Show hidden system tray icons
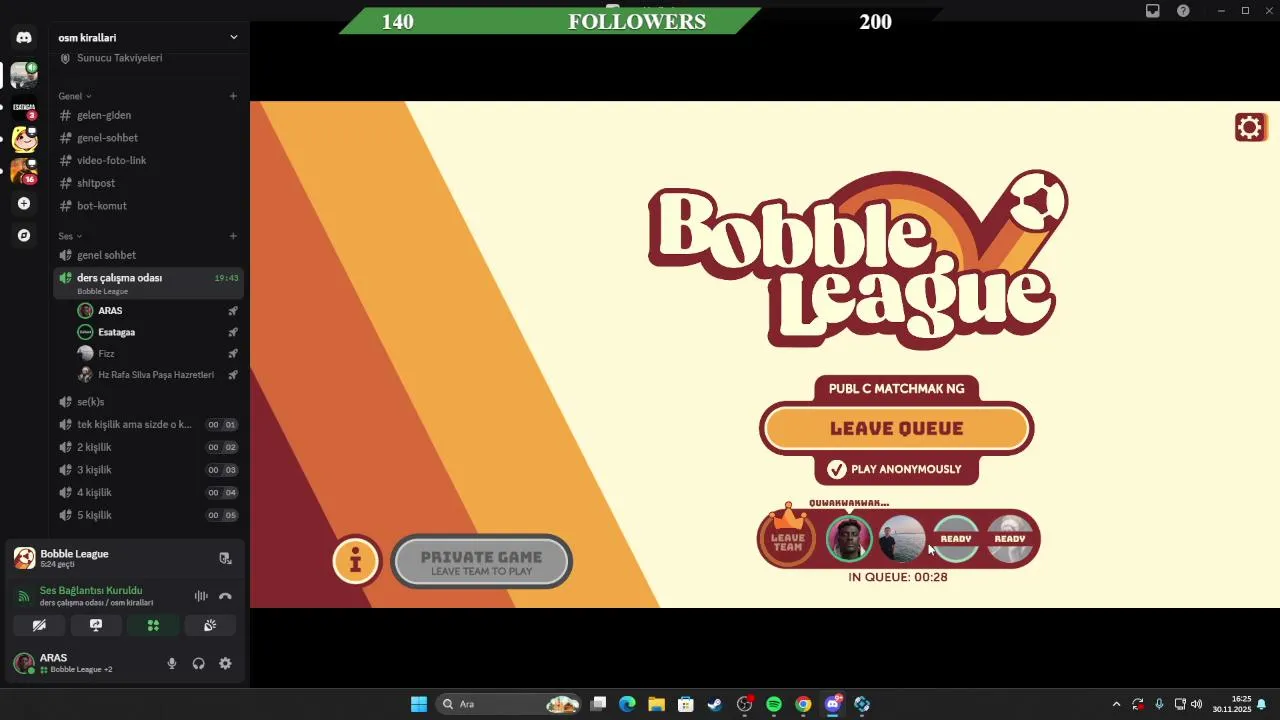 [1116, 704]
